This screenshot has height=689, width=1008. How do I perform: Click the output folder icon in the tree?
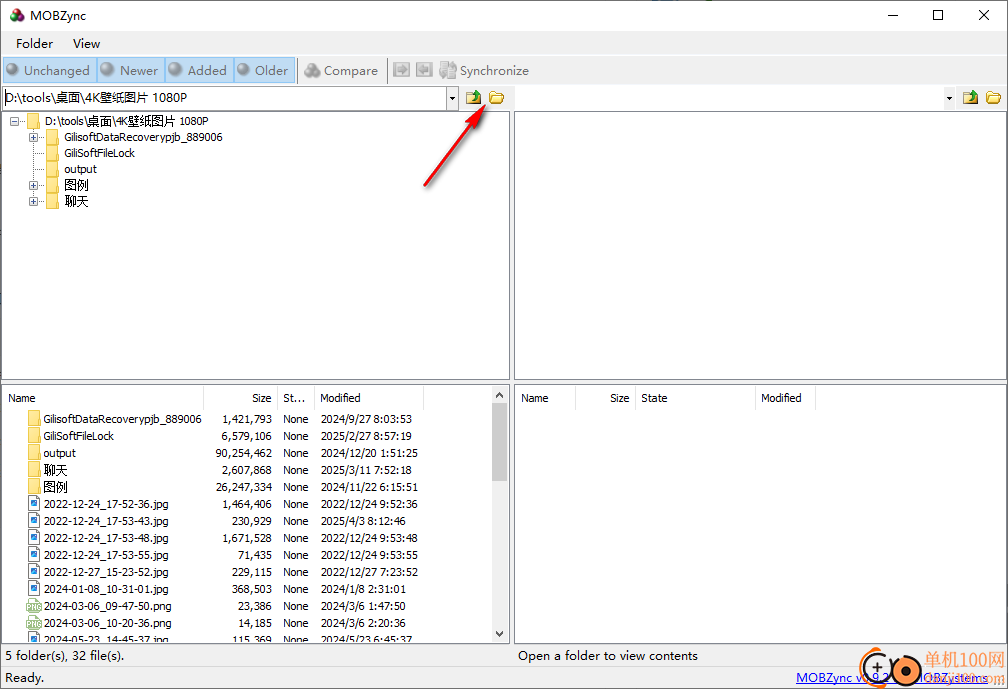click(53, 169)
